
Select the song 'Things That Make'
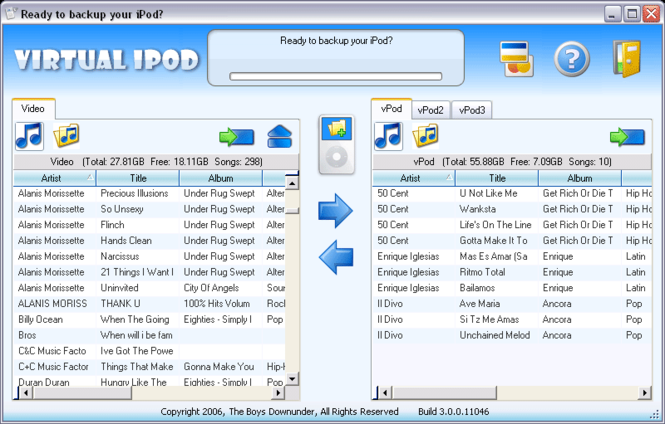click(149, 366)
